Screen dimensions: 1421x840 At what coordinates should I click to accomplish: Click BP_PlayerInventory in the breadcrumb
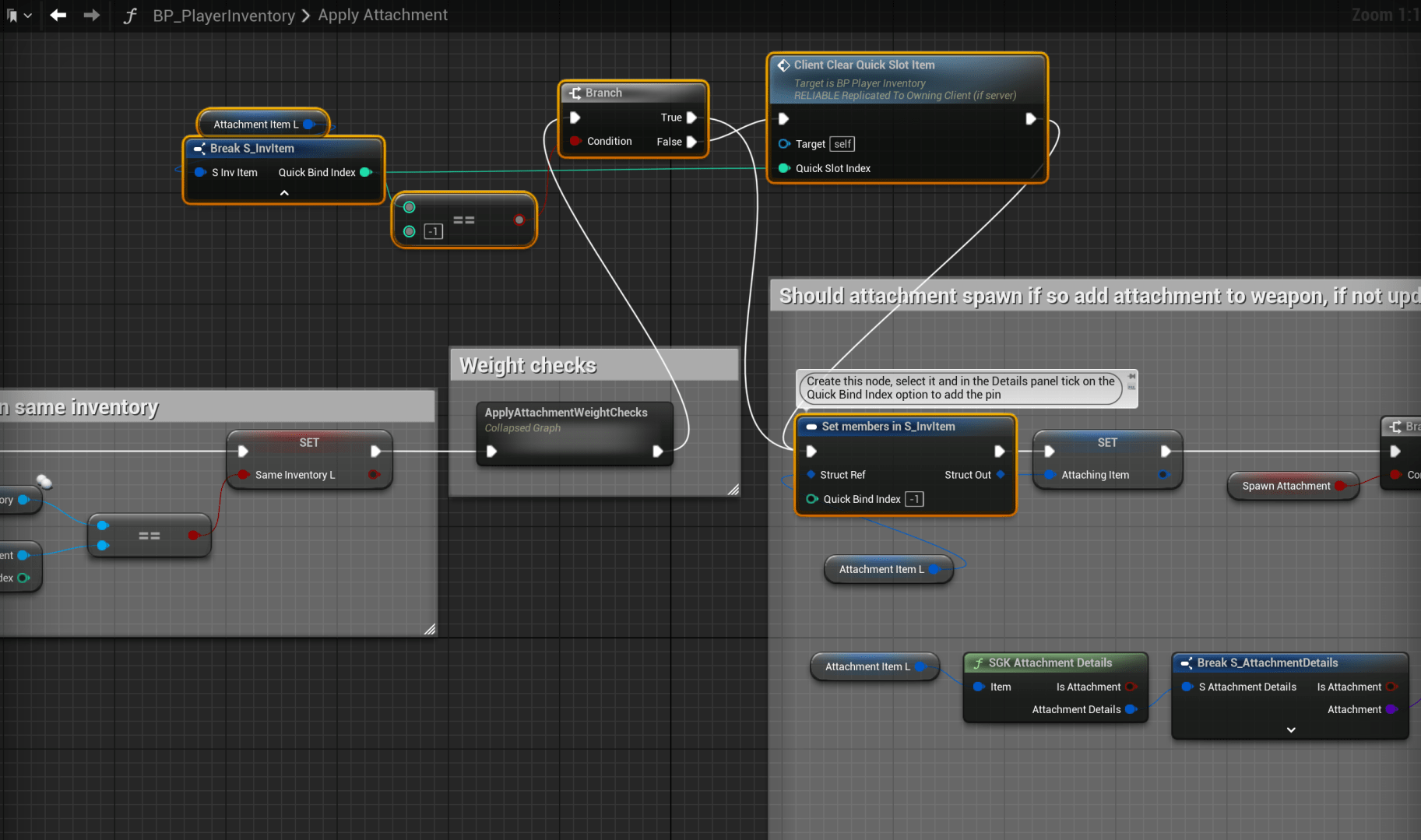[223, 16]
